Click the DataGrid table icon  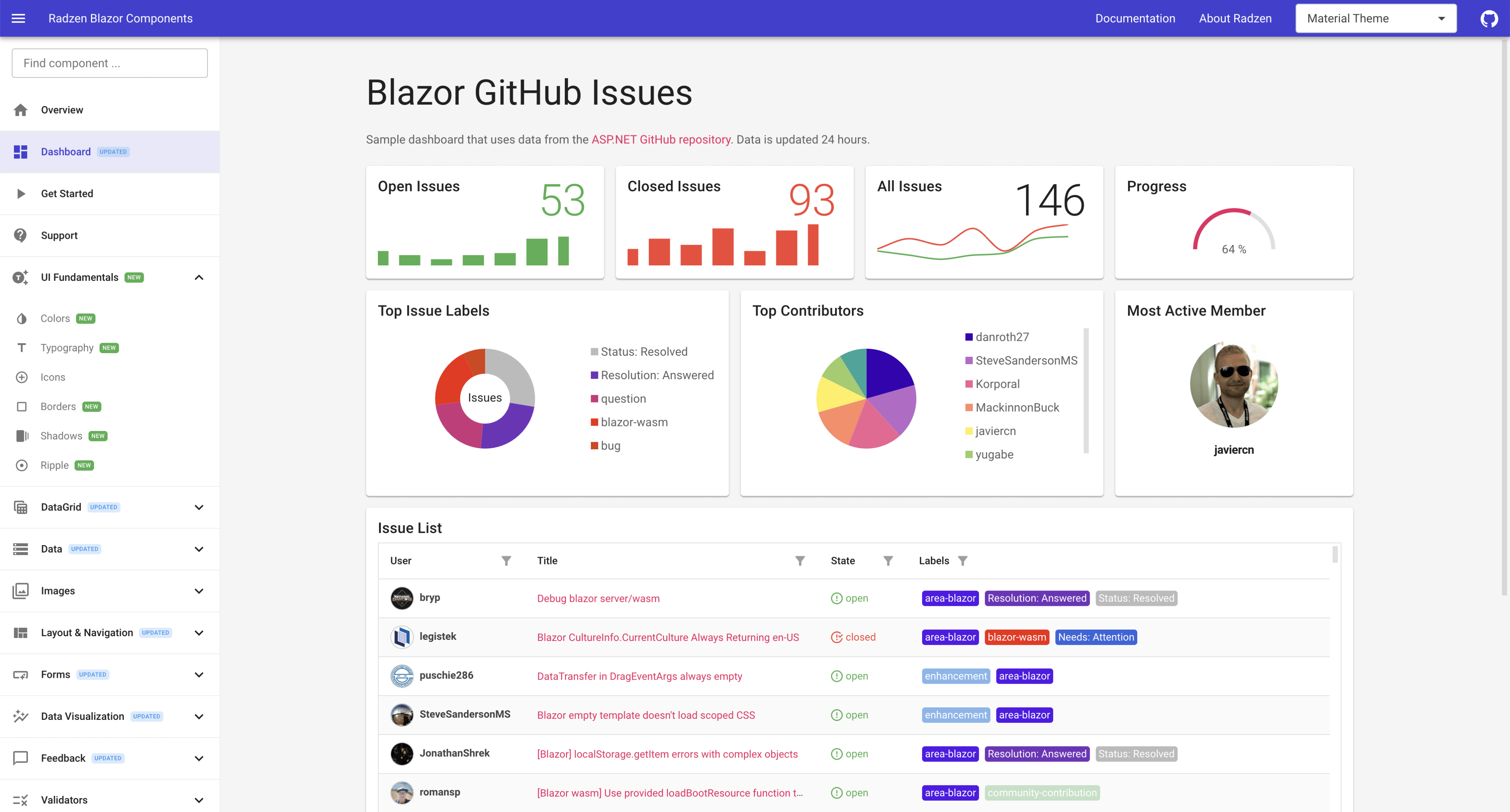pos(21,507)
